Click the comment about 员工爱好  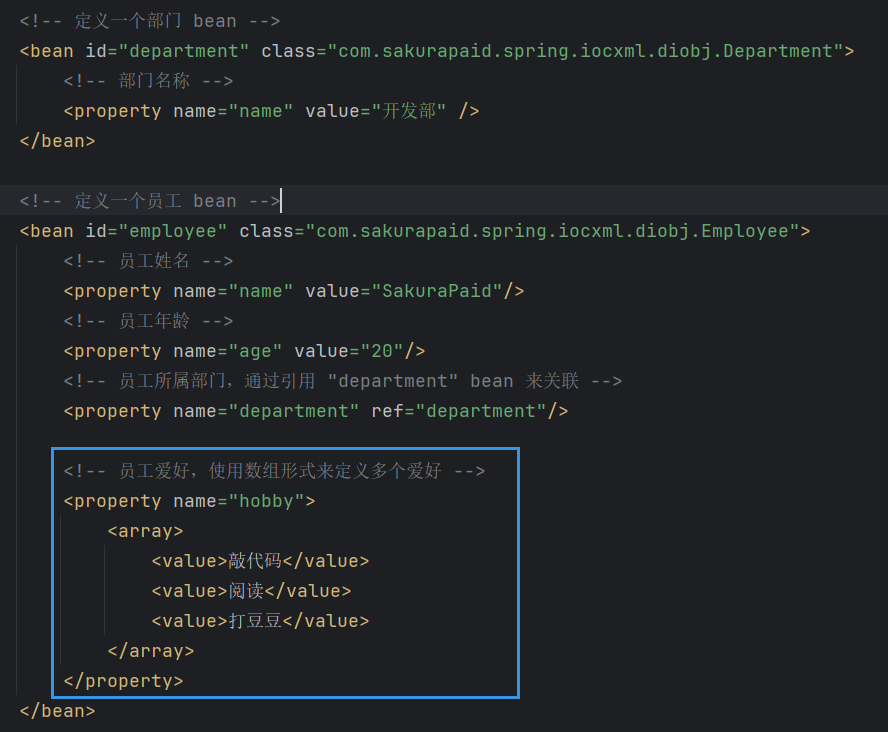(x=274, y=471)
